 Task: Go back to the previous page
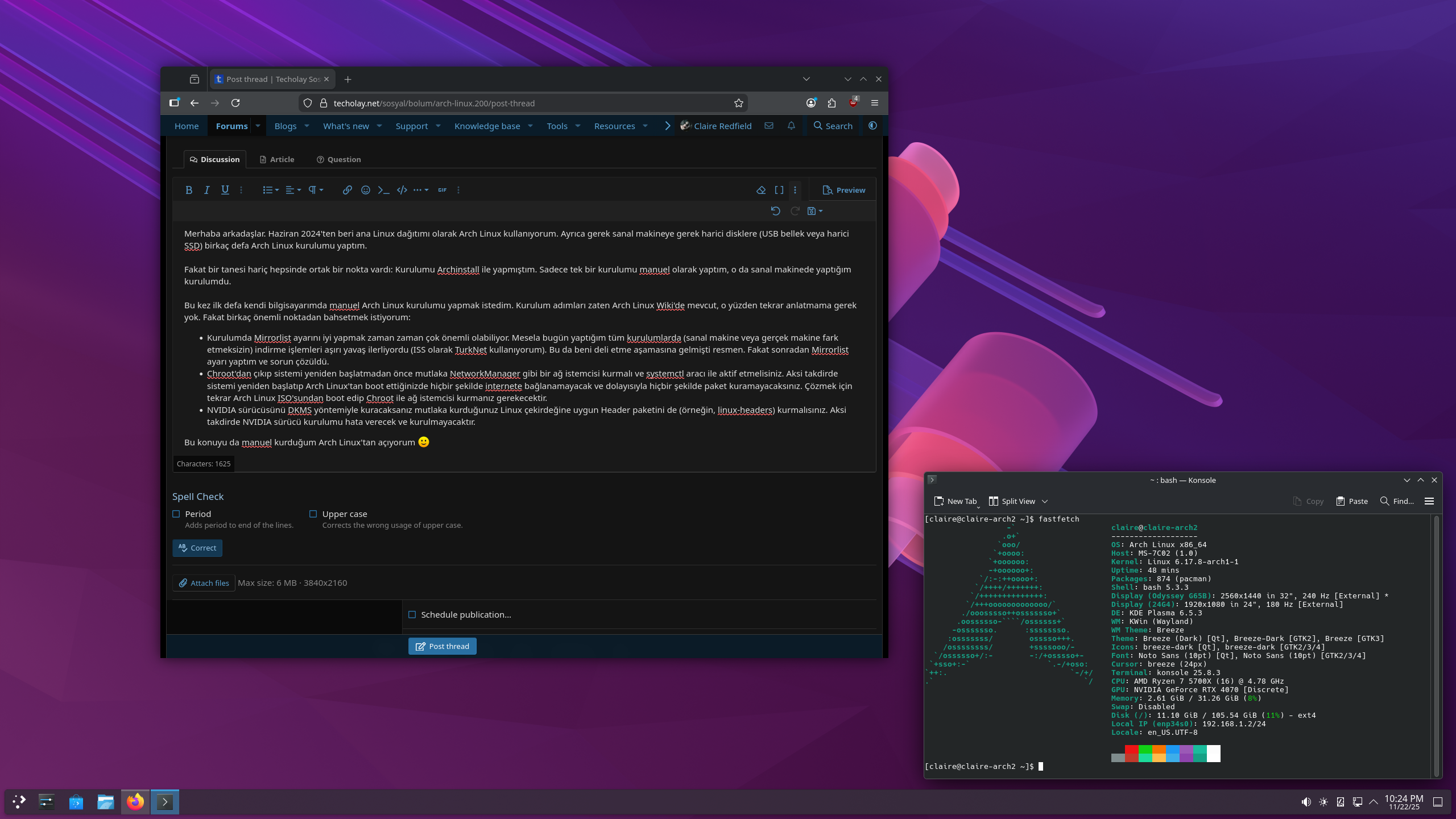195,103
